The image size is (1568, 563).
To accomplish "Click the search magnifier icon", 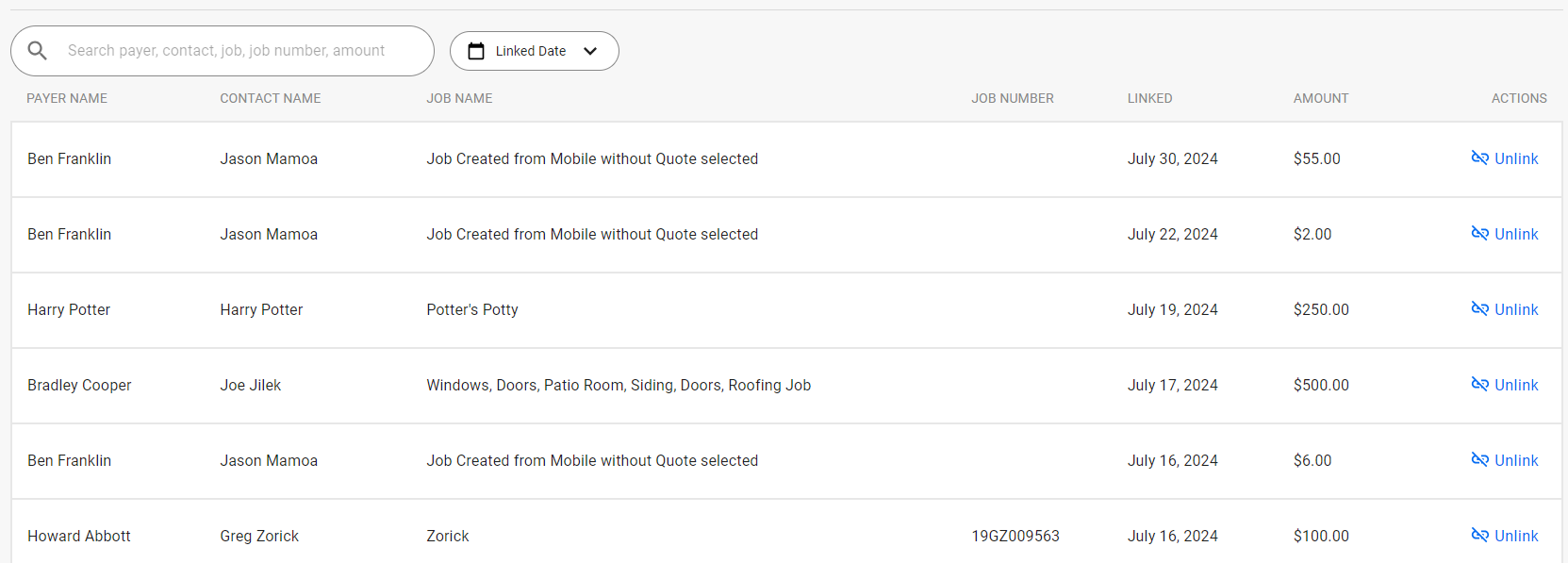I will point(38,51).
